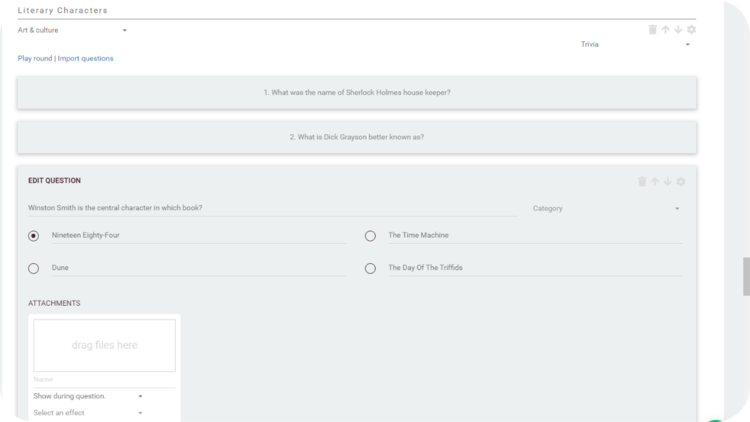Set The Day Of The Triffids as correct
Image resolution: width=750 pixels, height=422 pixels.
pyautogui.click(x=370, y=268)
